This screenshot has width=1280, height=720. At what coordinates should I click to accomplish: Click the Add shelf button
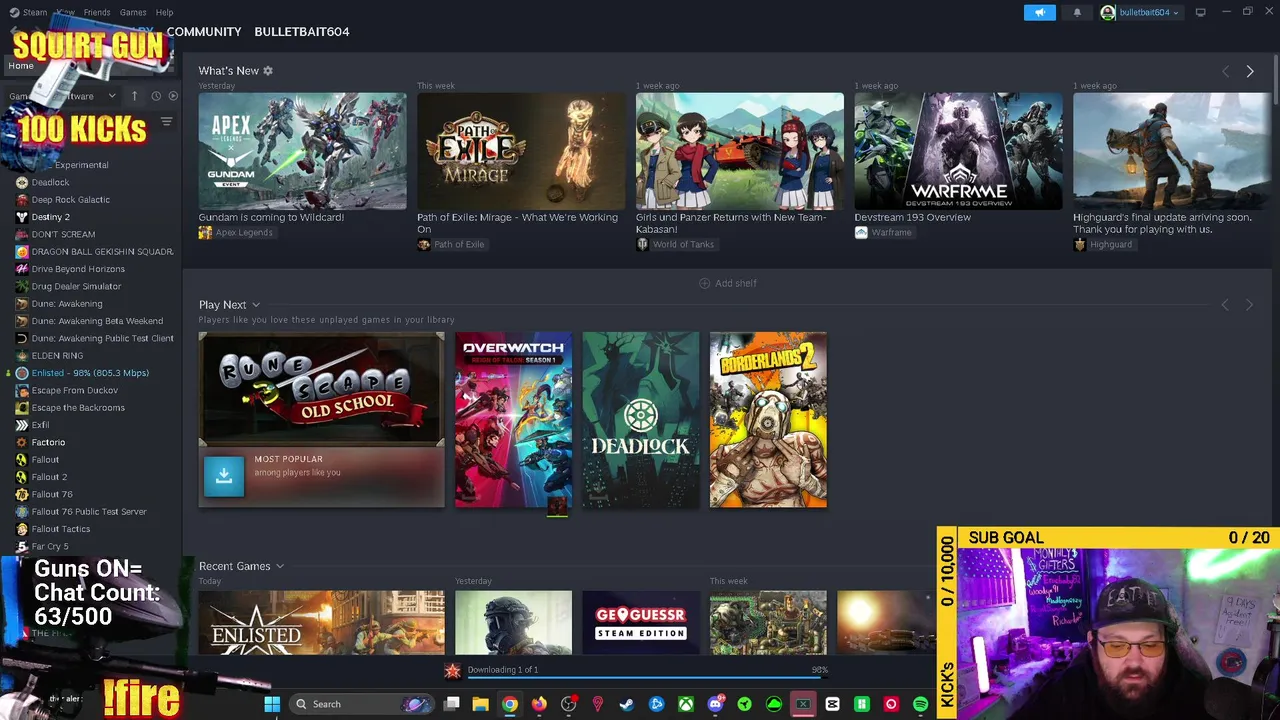pos(728,283)
